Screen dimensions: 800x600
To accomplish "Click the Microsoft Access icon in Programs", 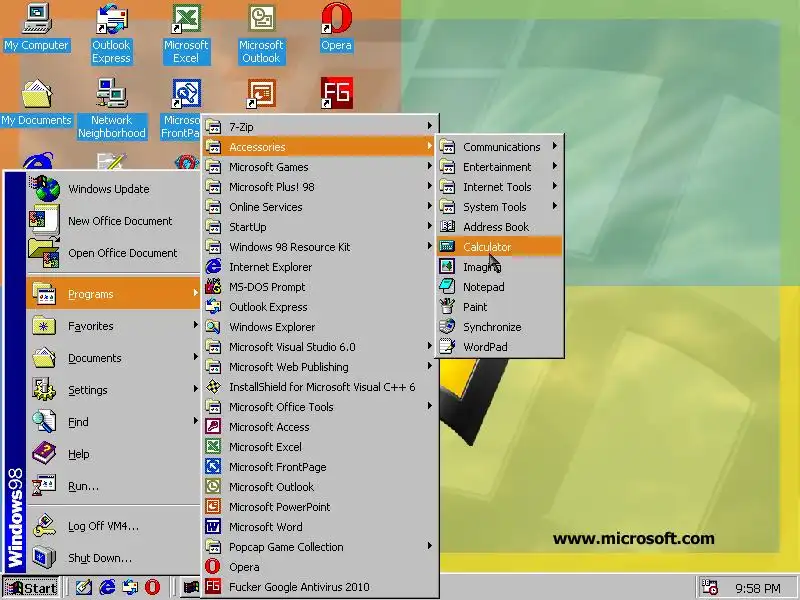I will point(213,426).
